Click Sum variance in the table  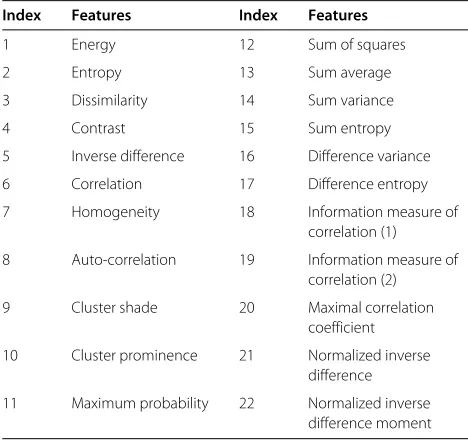[351, 100]
